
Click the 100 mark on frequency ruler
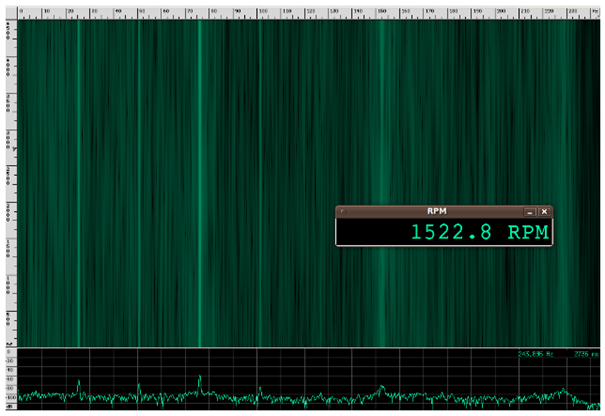260,12
